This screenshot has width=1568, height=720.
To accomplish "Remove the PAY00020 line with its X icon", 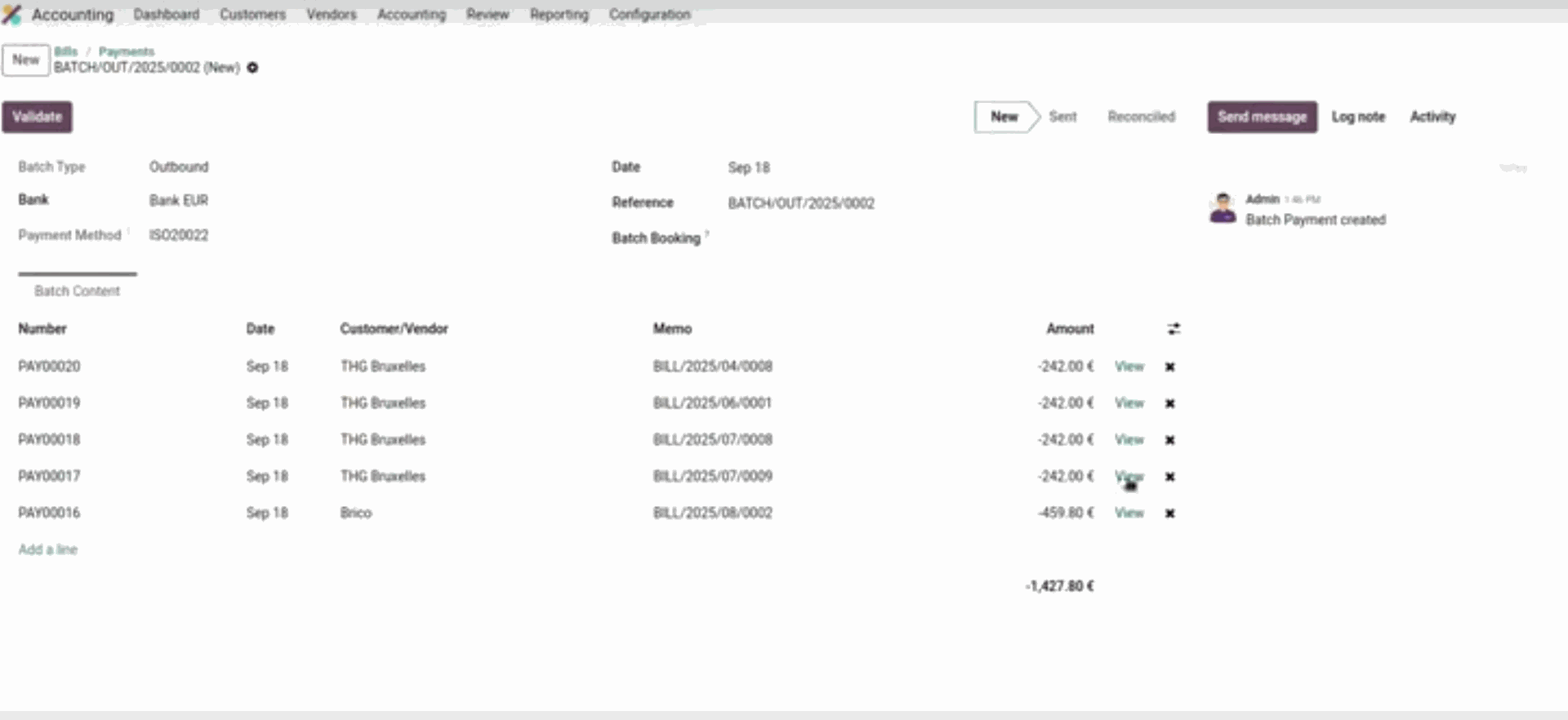I will click(x=1169, y=367).
